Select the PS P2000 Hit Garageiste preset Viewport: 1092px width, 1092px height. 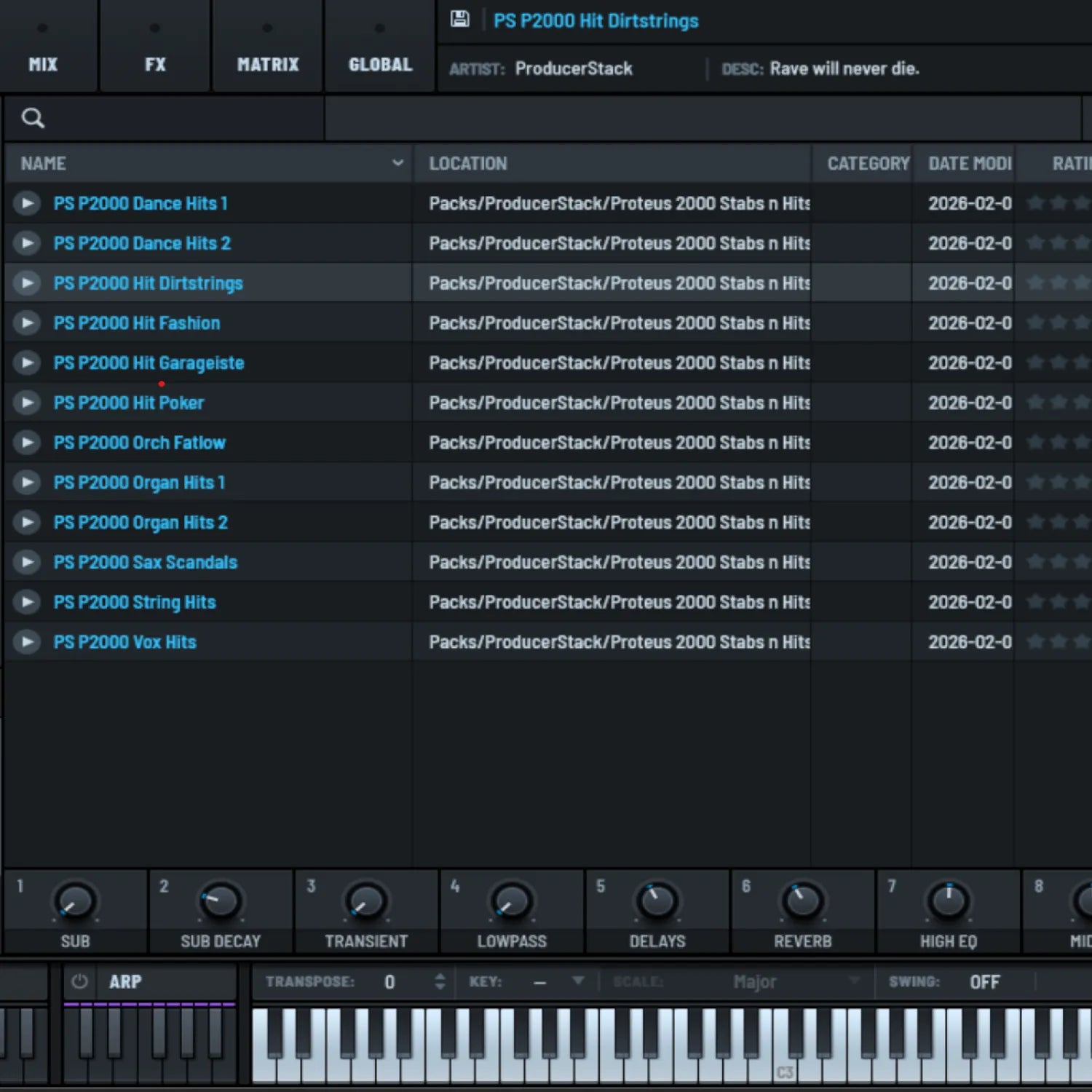click(x=149, y=363)
